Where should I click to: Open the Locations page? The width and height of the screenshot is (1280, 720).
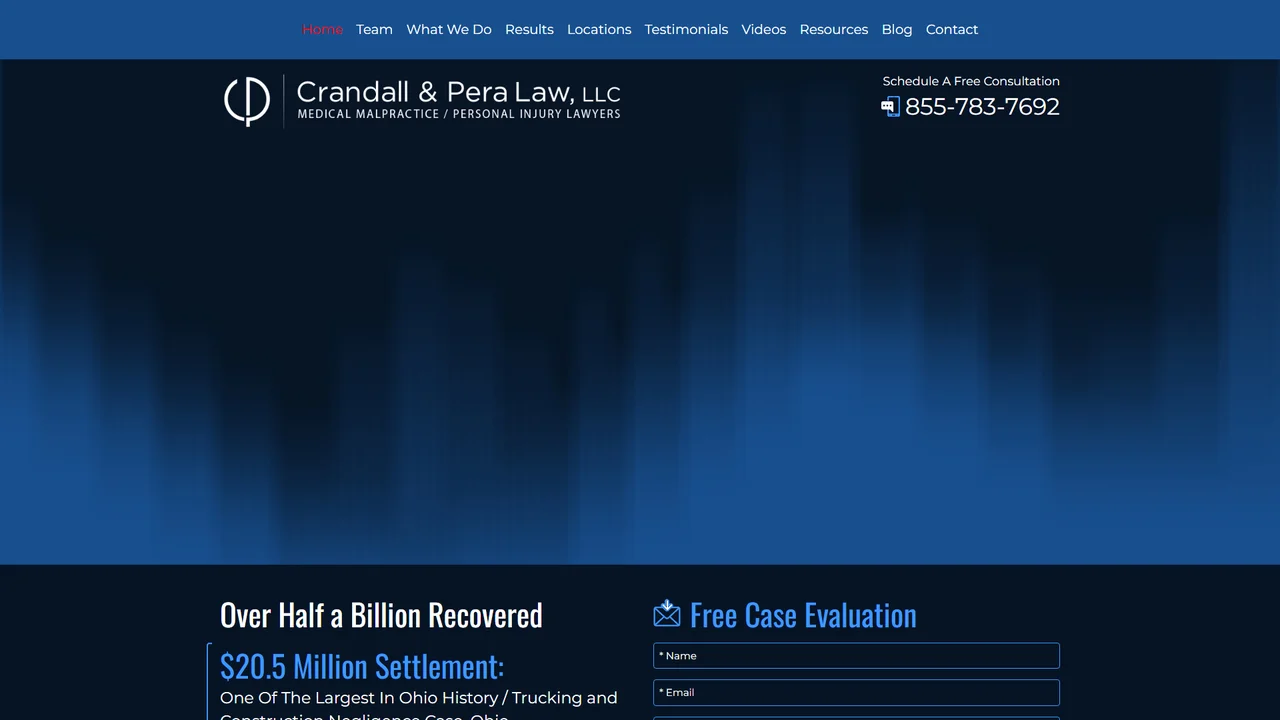(x=599, y=30)
